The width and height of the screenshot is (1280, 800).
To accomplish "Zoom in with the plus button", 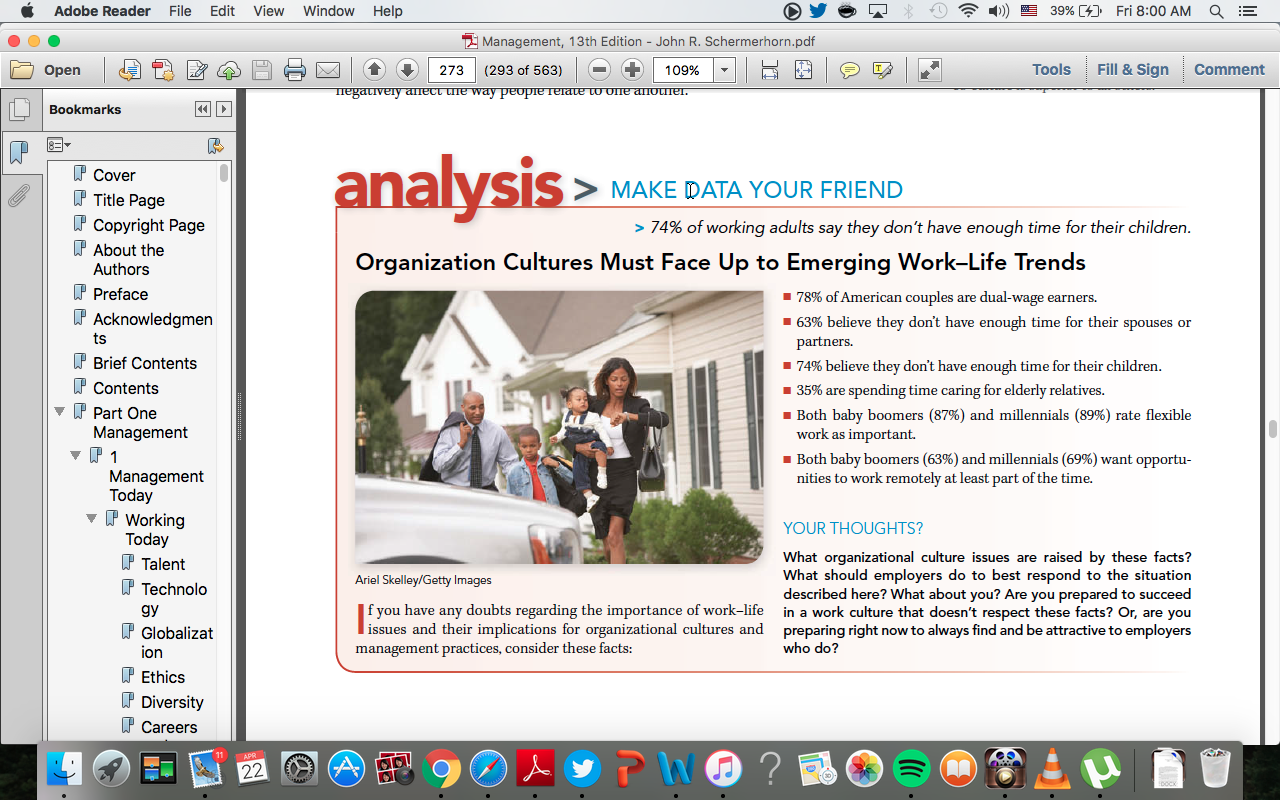I will click(632, 70).
